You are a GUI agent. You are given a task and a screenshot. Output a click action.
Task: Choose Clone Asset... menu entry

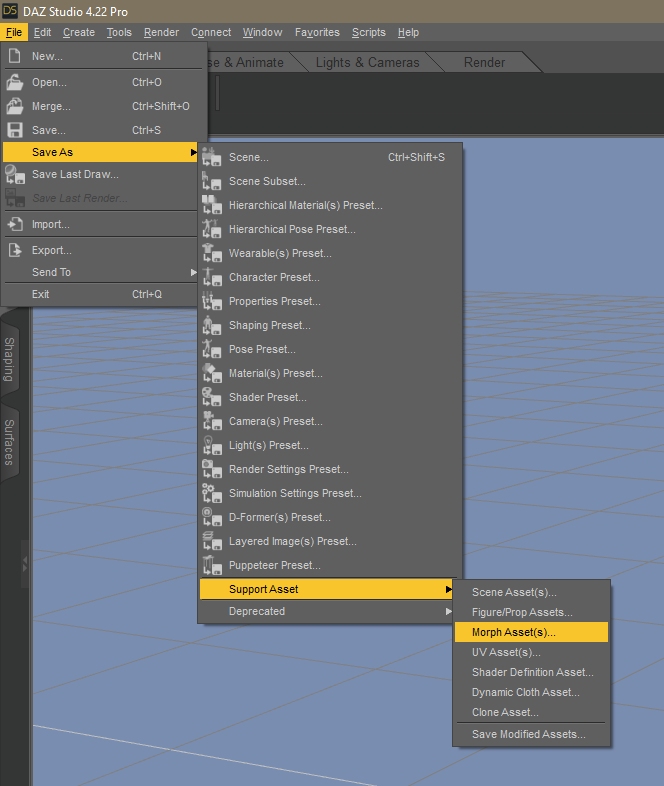pyautogui.click(x=531, y=712)
